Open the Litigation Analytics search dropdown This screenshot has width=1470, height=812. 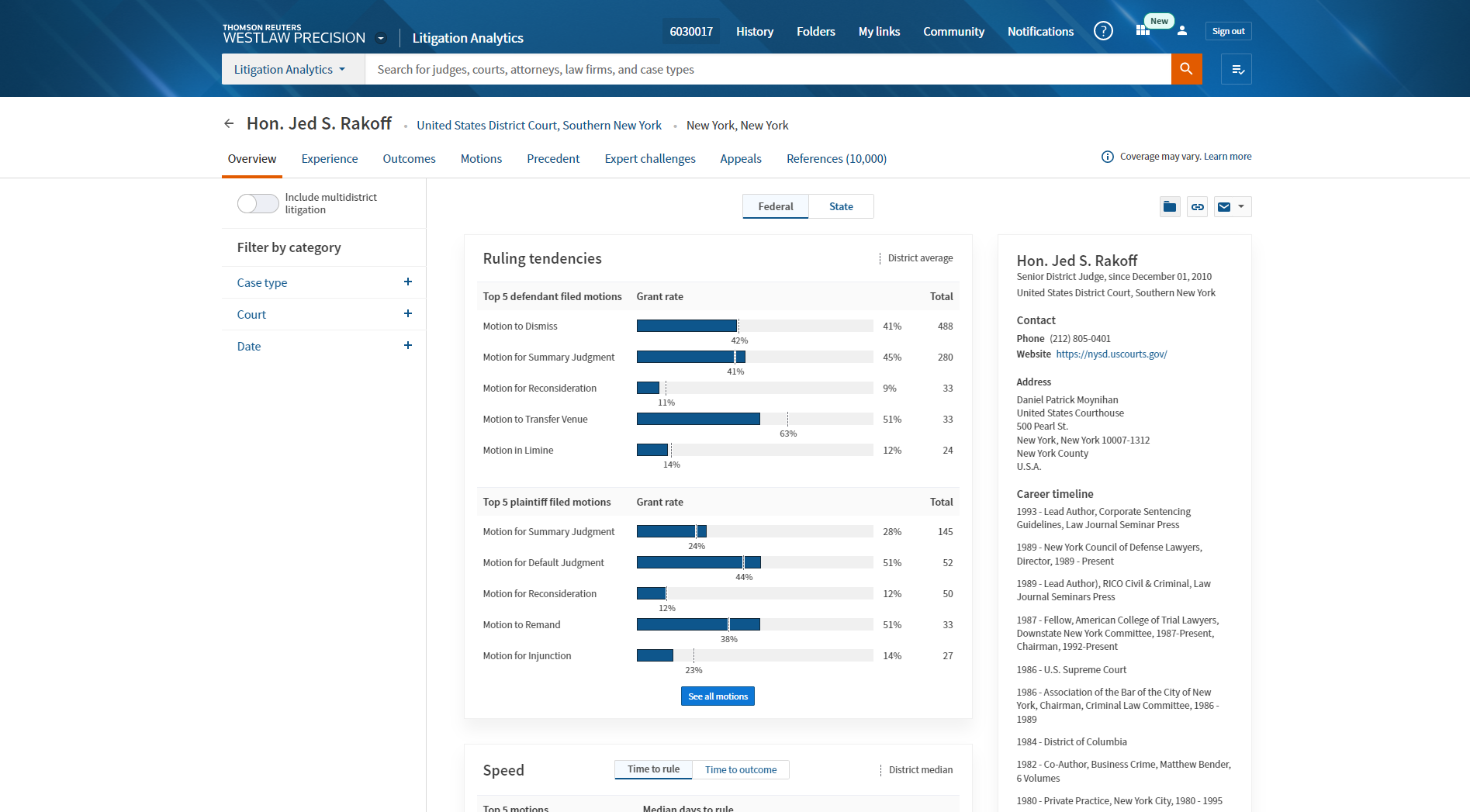pos(292,69)
